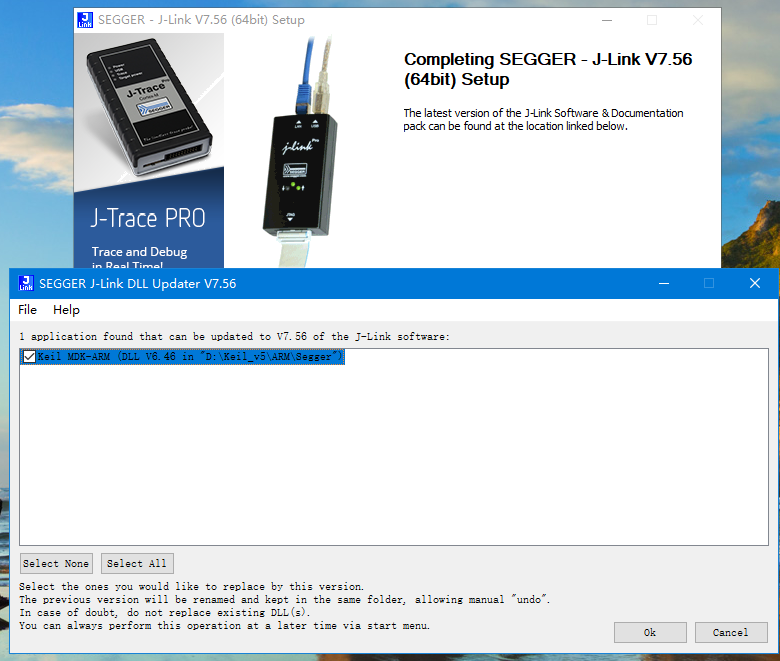Viewport: 780px width, 661px height.
Task: Click the J-Trace PRO banner image
Action: [149, 150]
